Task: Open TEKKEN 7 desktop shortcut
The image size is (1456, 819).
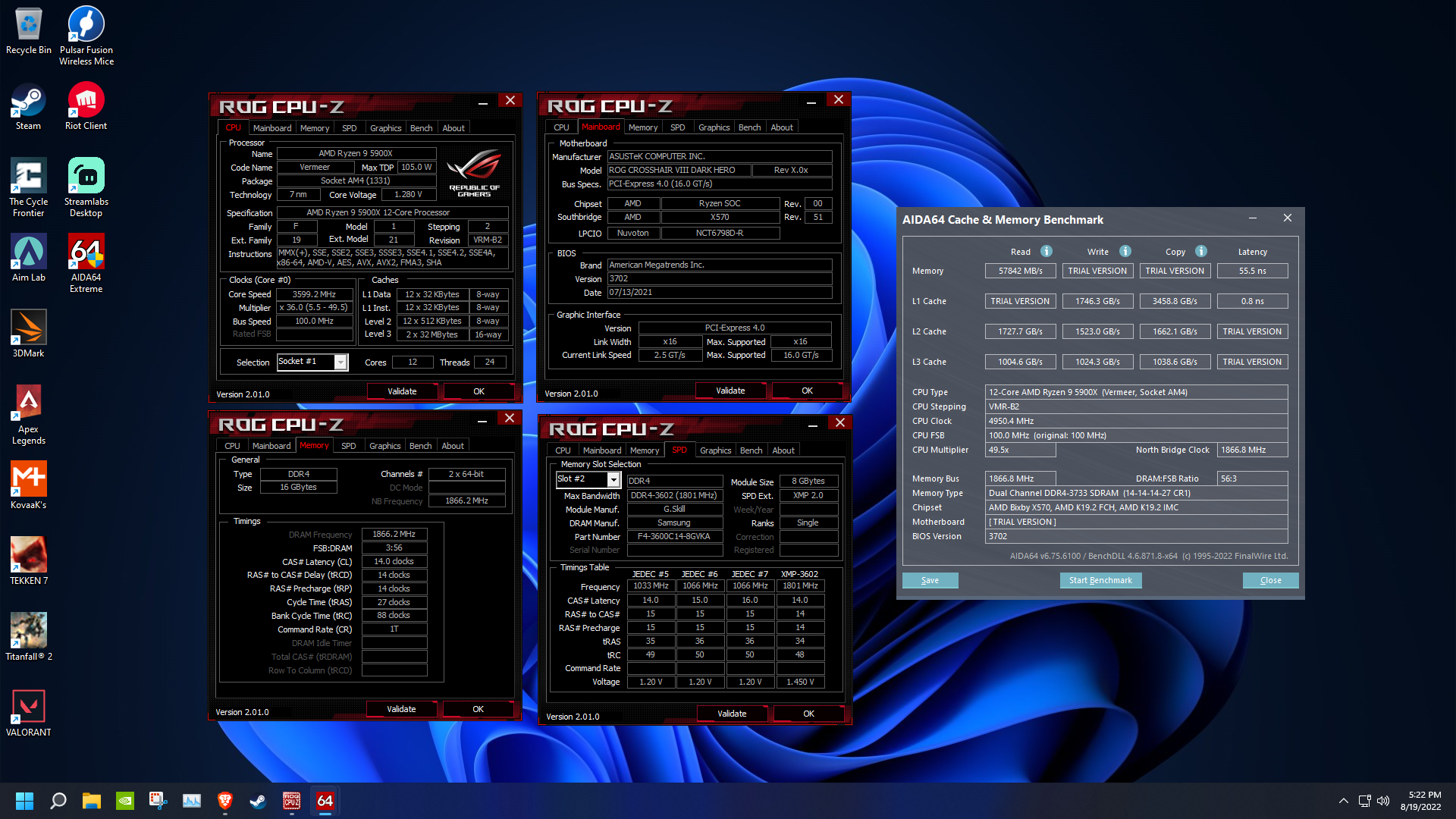Action: point(29,561)
